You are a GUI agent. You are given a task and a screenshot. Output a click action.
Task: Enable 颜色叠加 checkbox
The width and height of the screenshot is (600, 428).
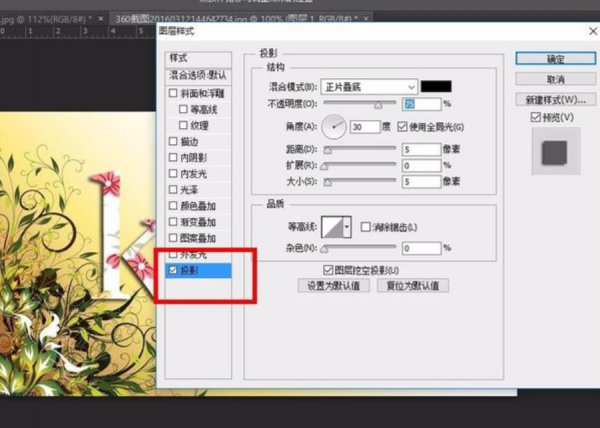(x=173, y=206)
